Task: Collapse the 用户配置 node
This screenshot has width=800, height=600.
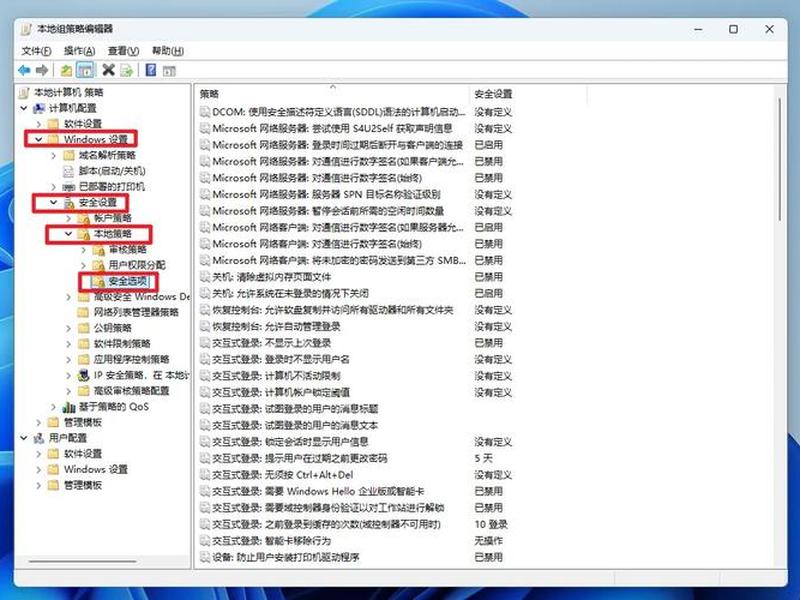Action: pyautogui.click(x=24, y=438)
